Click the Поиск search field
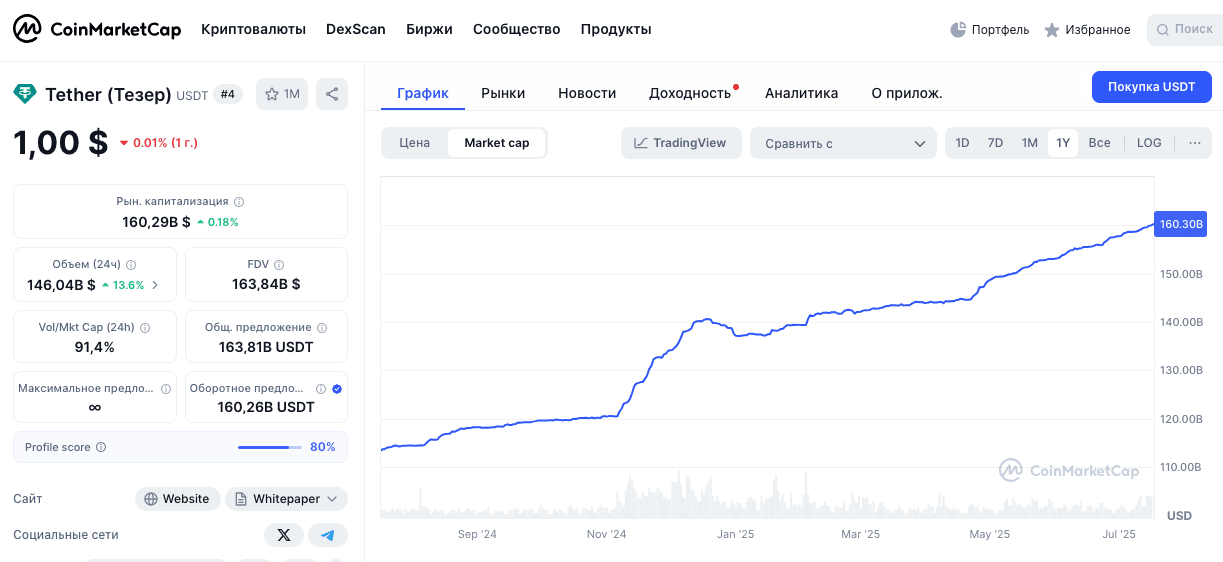This screenshot has height=562, width=1223. tap(1185, 29)
